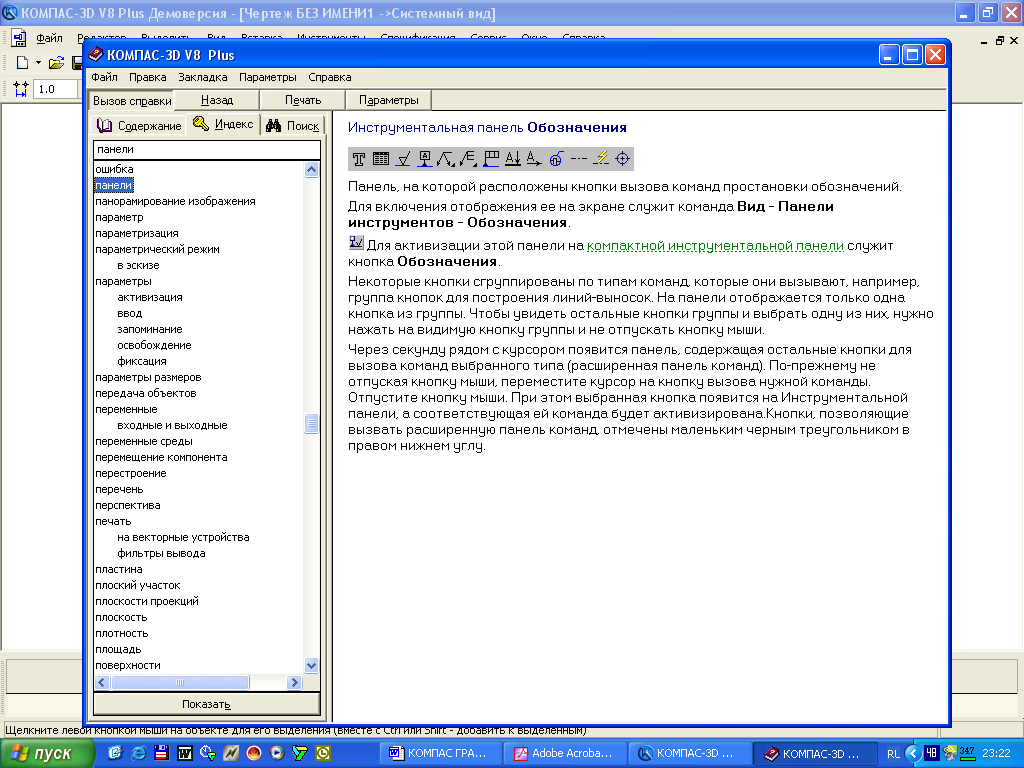Screen dimensions: 1024x768
Task: Select the index entry параметры размеров
Action: 148,377
